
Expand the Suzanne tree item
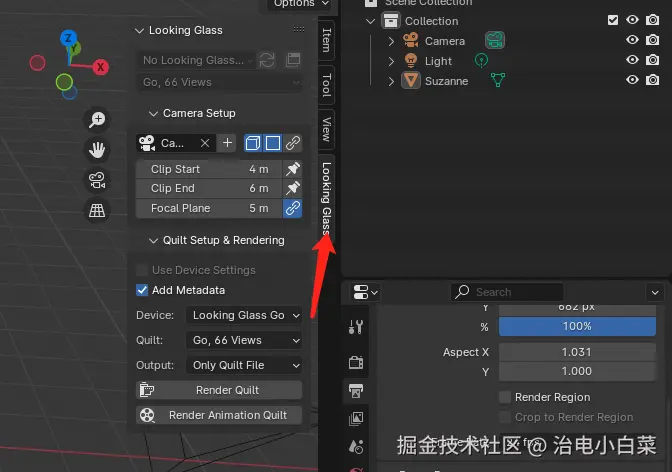pyautogui.click(x=390, y=81)
